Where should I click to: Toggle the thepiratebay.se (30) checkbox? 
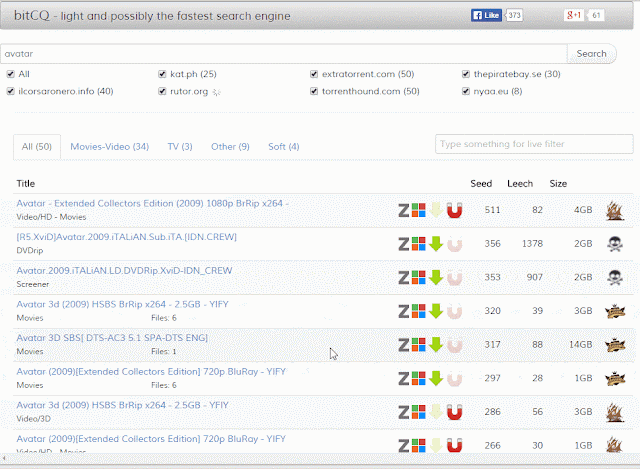466,74
